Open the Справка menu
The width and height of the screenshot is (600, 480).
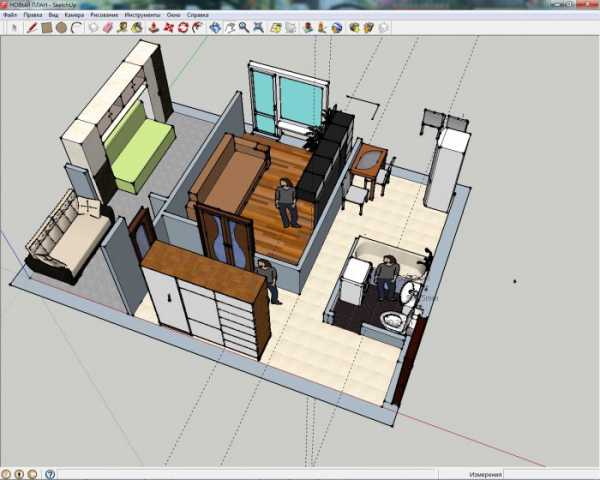pos(197,16)
